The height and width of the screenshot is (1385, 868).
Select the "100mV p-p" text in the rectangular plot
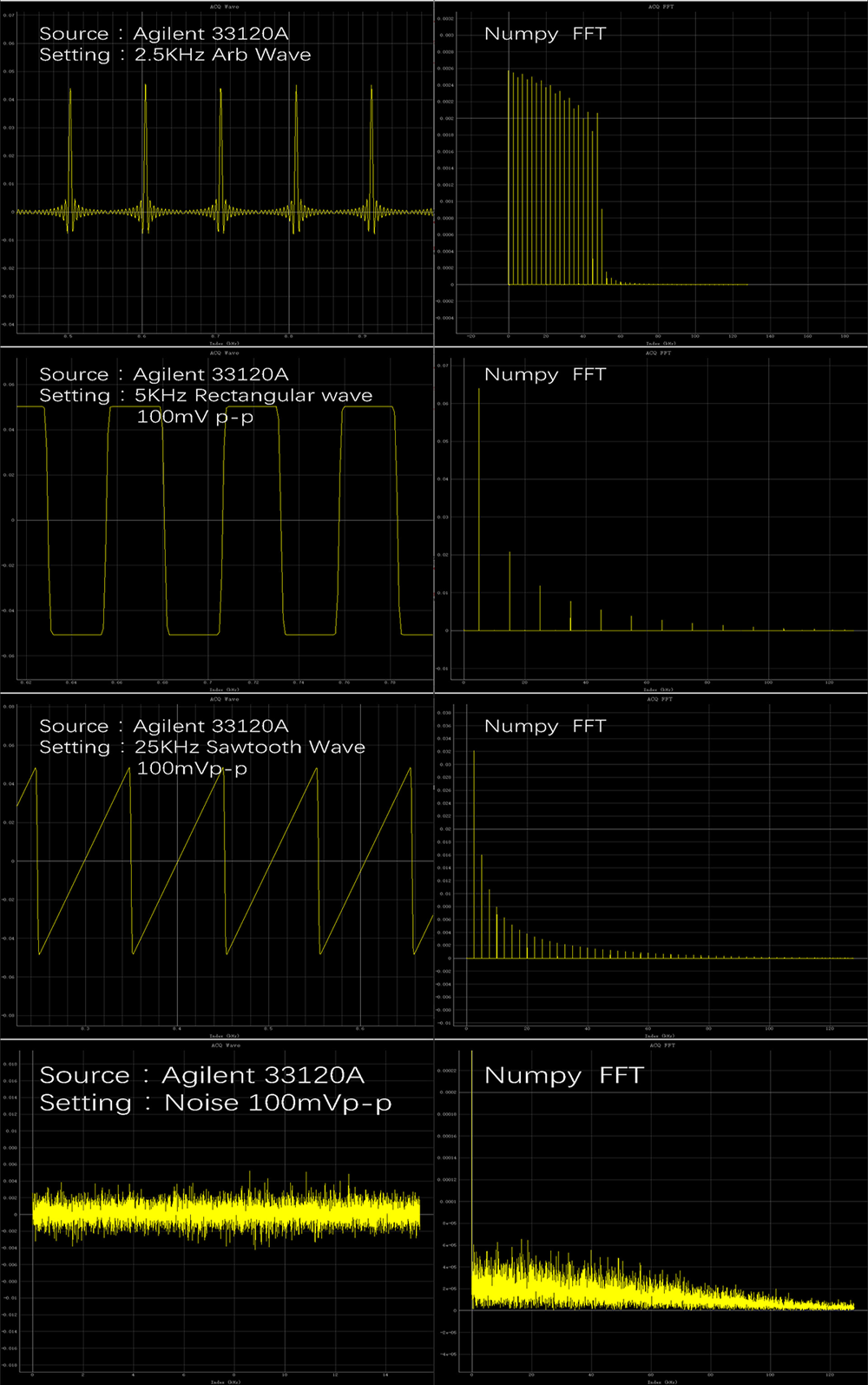pos(195,417)
